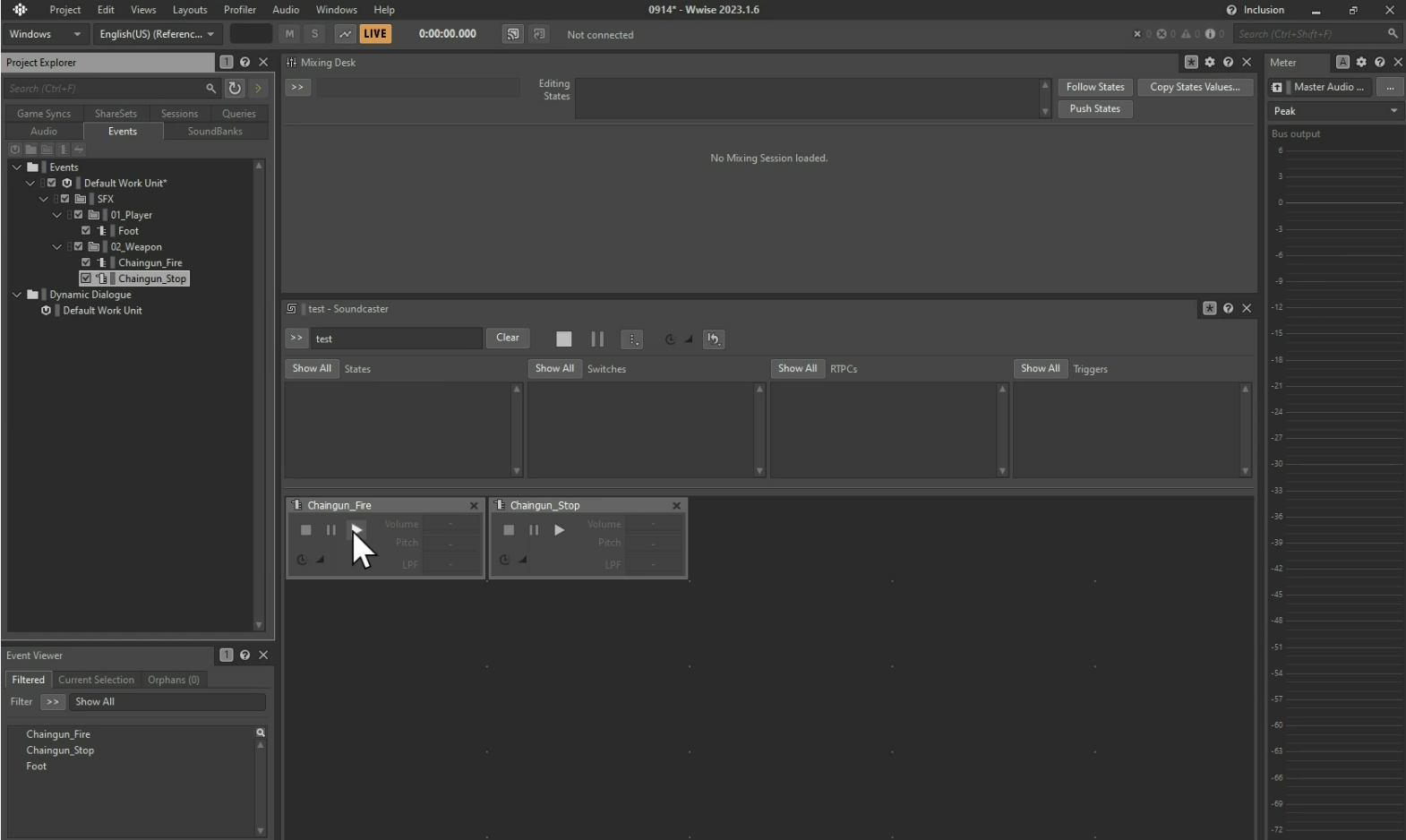Viewport: 1406px width, 840px height.
Task: Collapse the SFX folder
Action: click(44, 199)
